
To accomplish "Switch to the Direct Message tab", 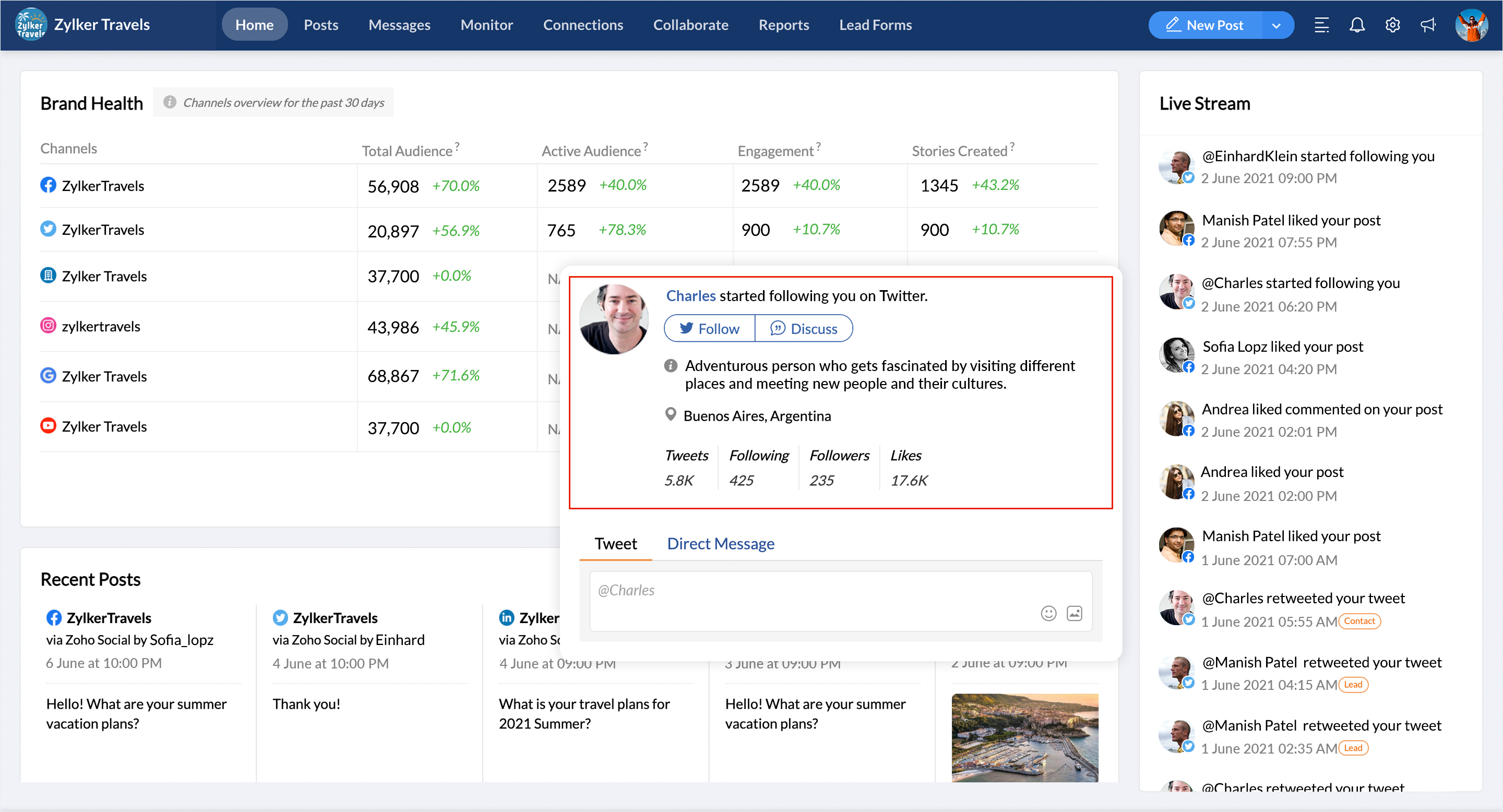I will (x=720, y=544).
